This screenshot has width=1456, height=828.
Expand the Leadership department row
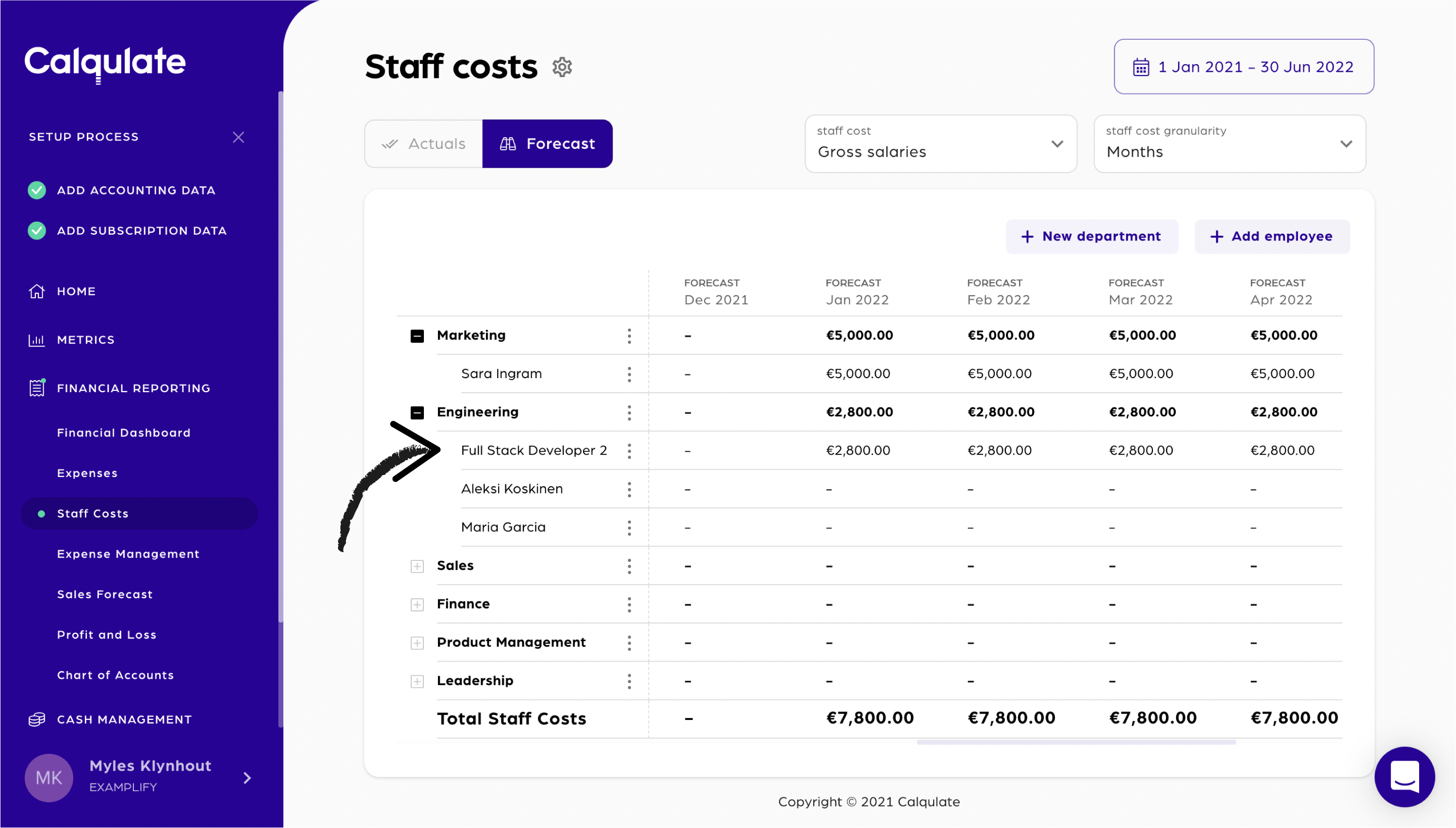tap(417, 681)
